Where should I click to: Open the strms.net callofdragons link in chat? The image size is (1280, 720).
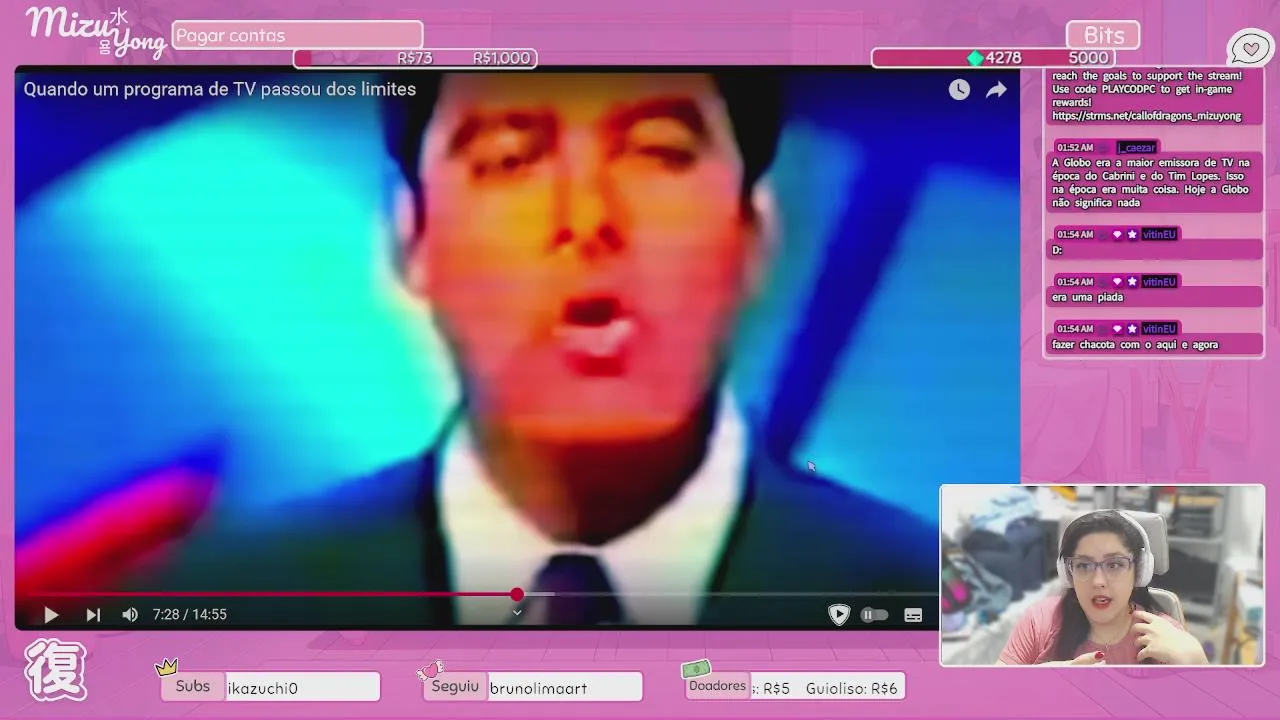1146,116
